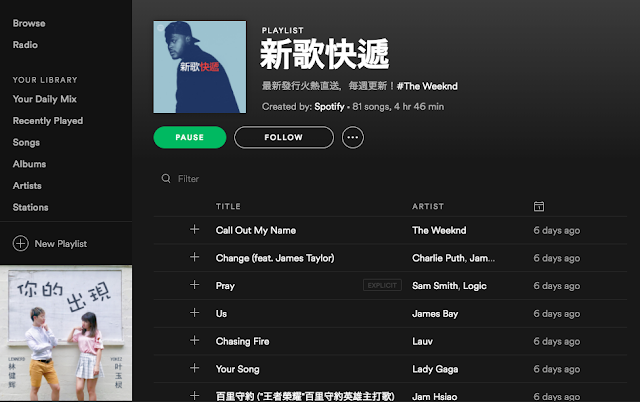Sort tracks by the ARTIST column header
640x402 pixels.
pyautogui.click(x=428, y=207)
